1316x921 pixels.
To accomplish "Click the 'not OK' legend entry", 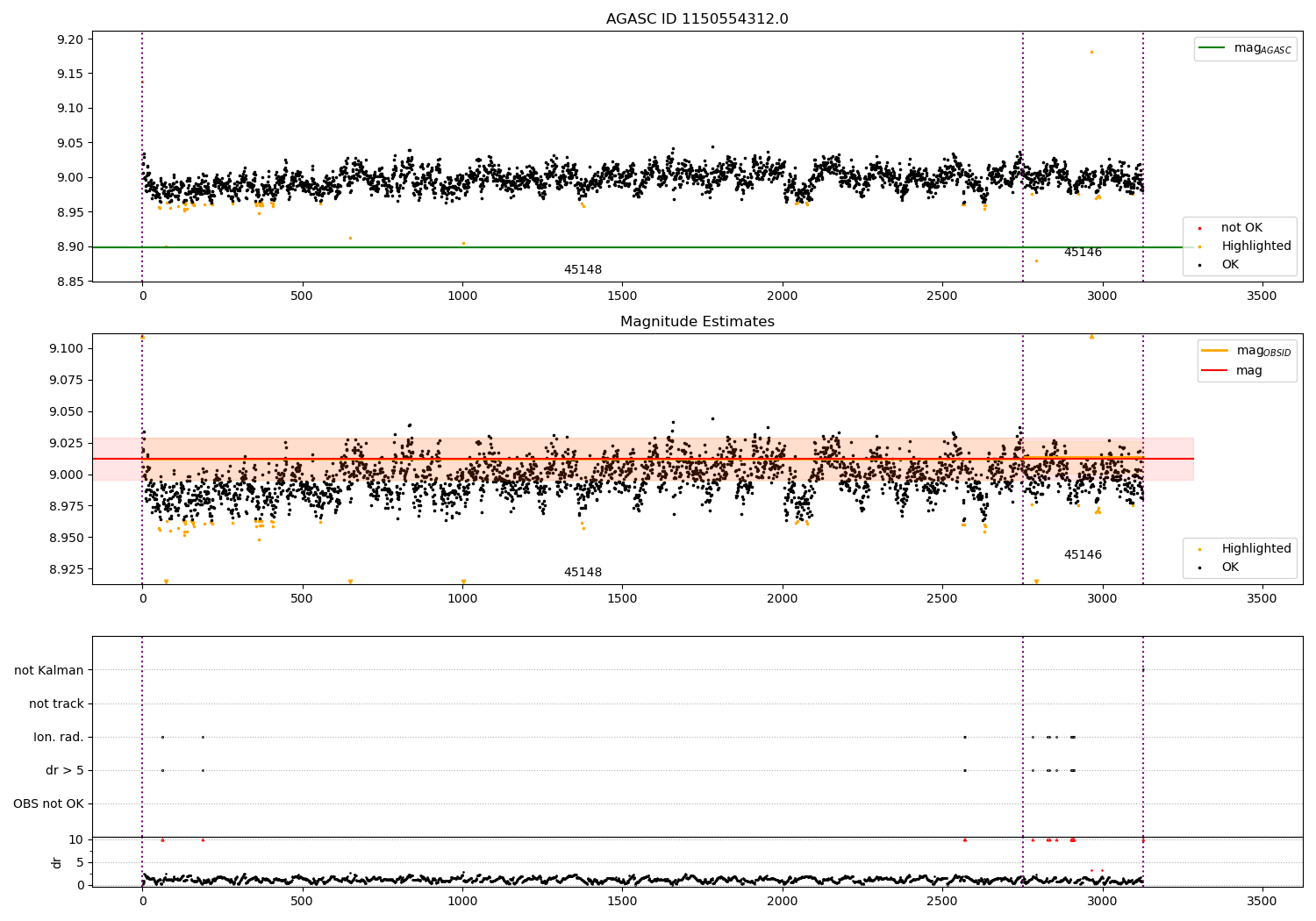I will 1241,228.
